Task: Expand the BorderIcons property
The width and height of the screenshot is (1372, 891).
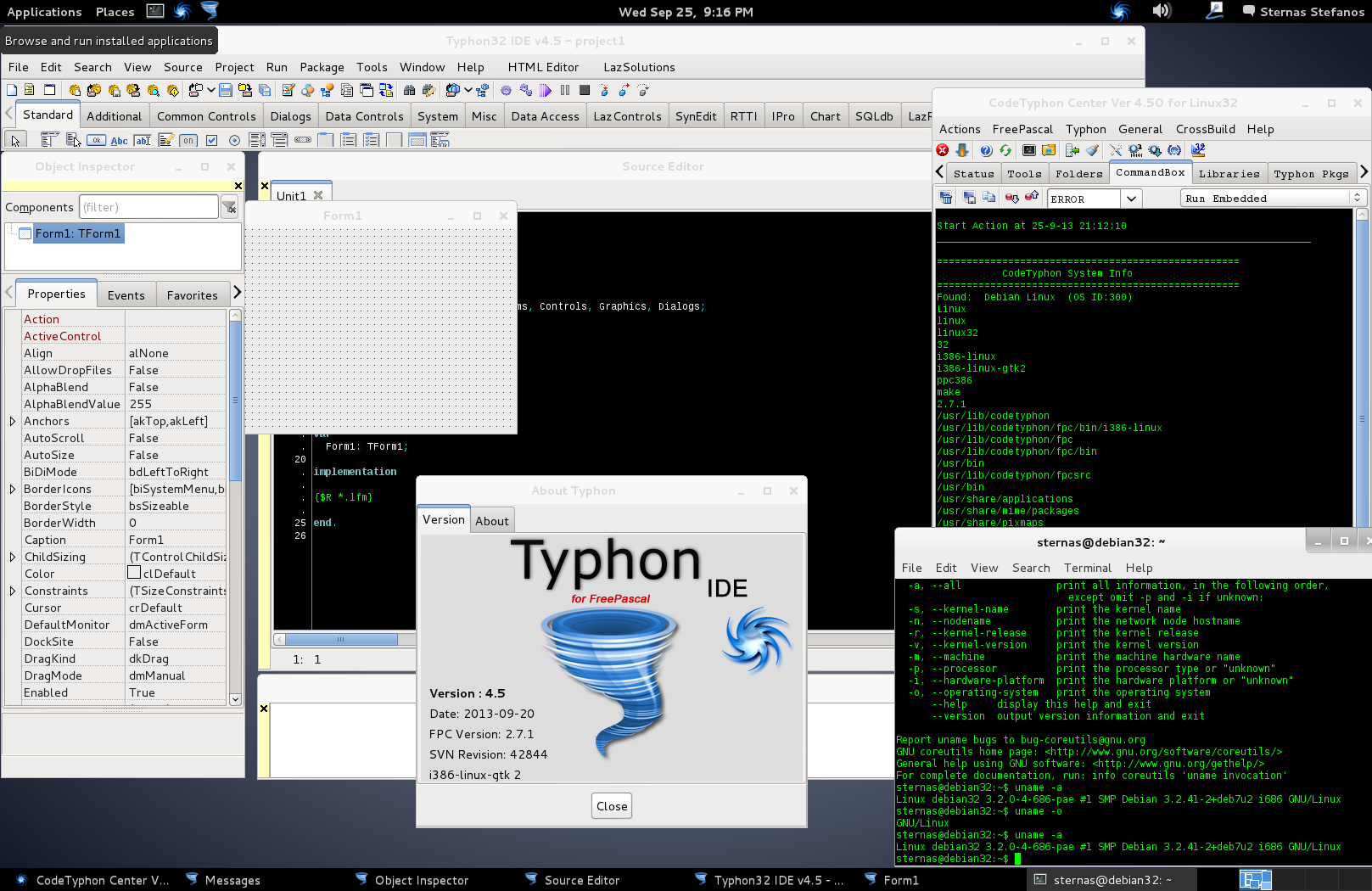Action: [13, 489]
